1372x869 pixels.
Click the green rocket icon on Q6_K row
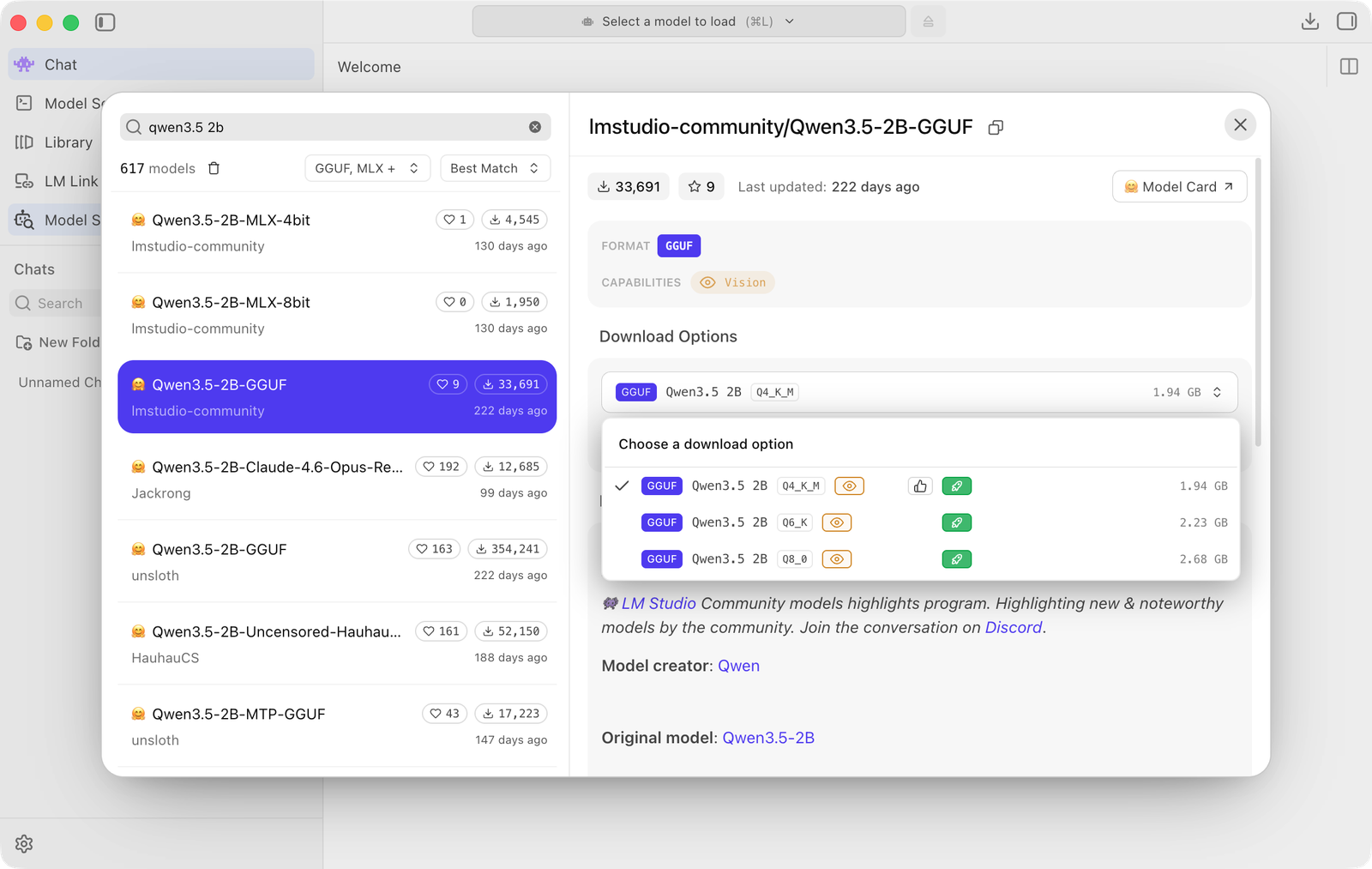(957, 522)
